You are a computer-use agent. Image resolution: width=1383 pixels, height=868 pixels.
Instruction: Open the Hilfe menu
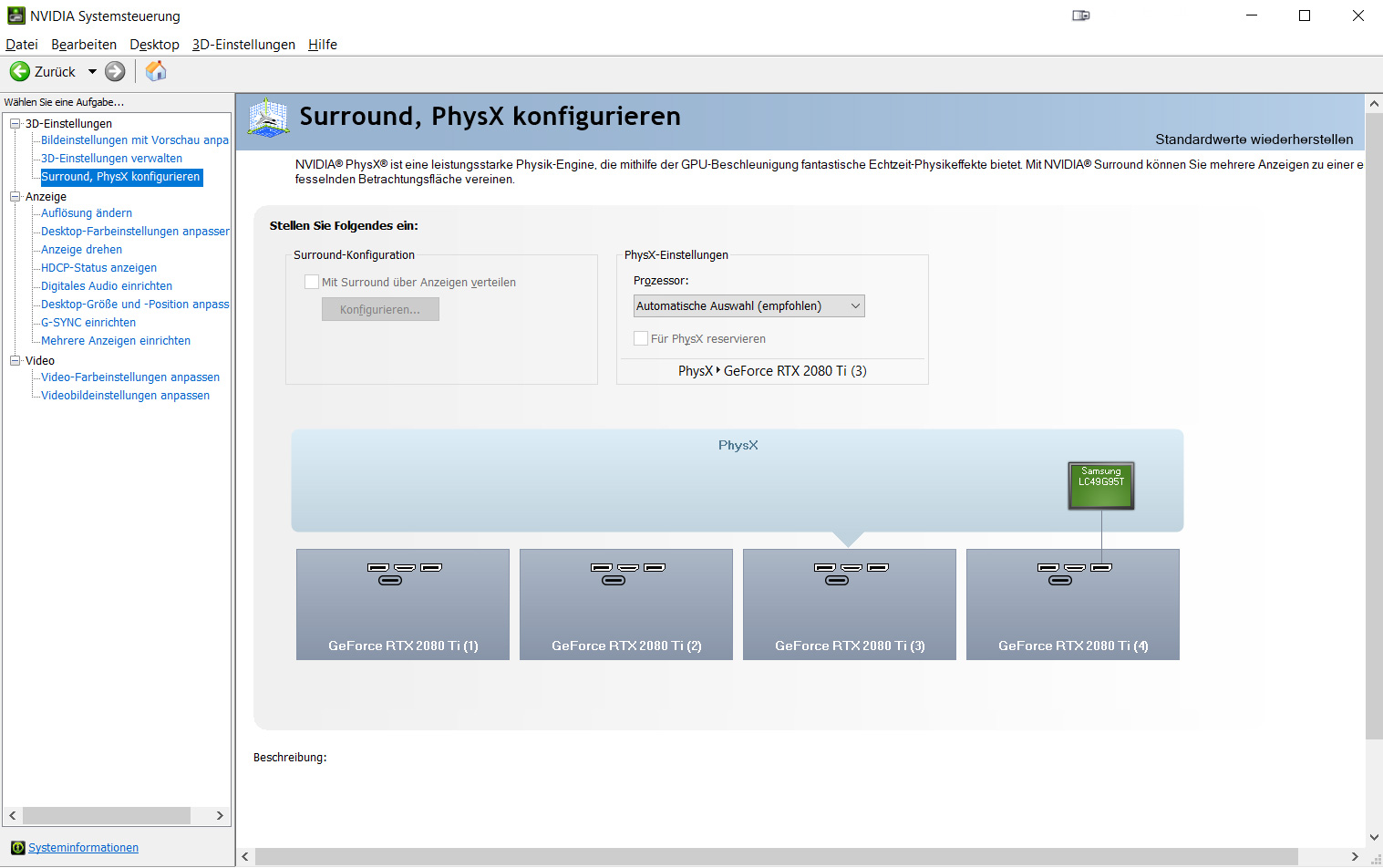tap(323, 45)
